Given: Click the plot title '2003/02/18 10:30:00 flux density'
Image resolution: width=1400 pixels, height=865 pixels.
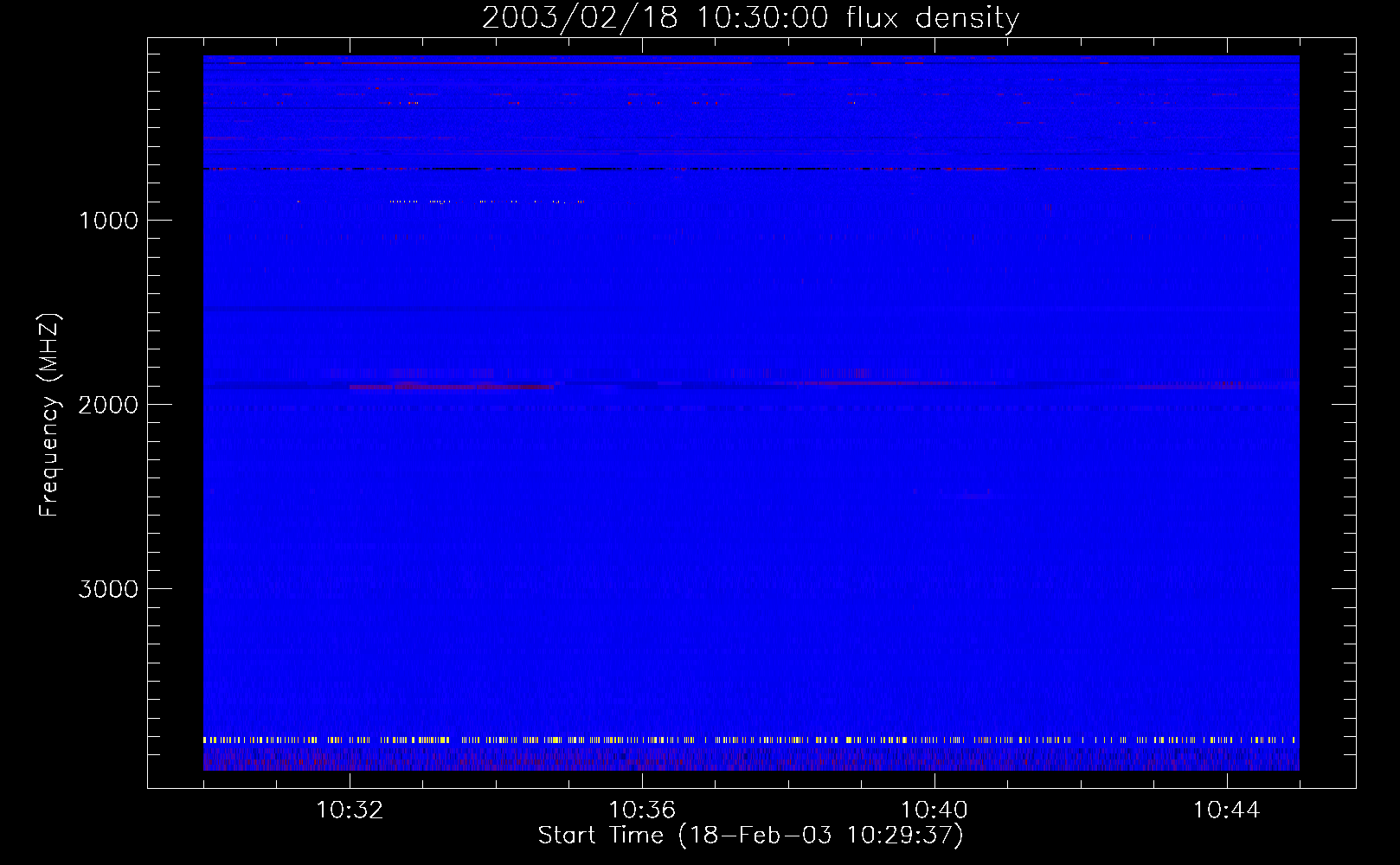Looking at the screenshot, I should coord(750,18).
